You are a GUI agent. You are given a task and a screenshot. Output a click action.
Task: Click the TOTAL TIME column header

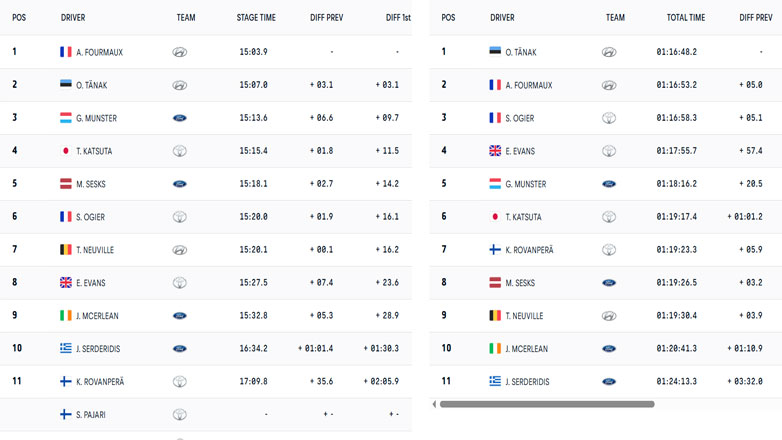[686, 18]
